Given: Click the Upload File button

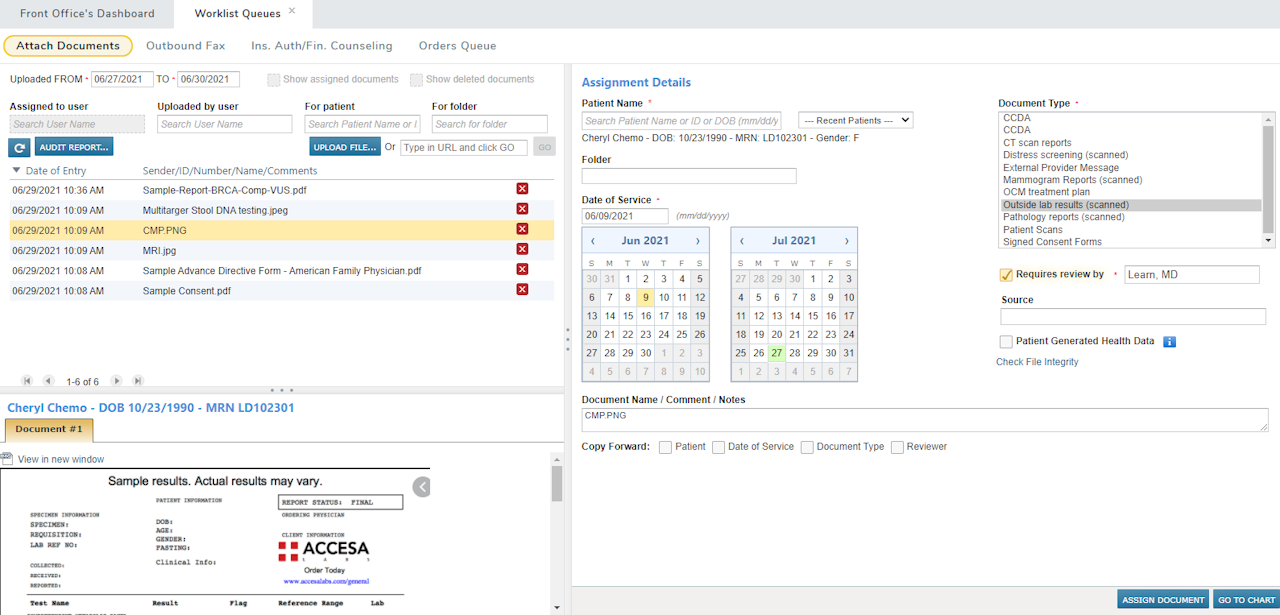Looking at the screenshot, I should 345,147.
